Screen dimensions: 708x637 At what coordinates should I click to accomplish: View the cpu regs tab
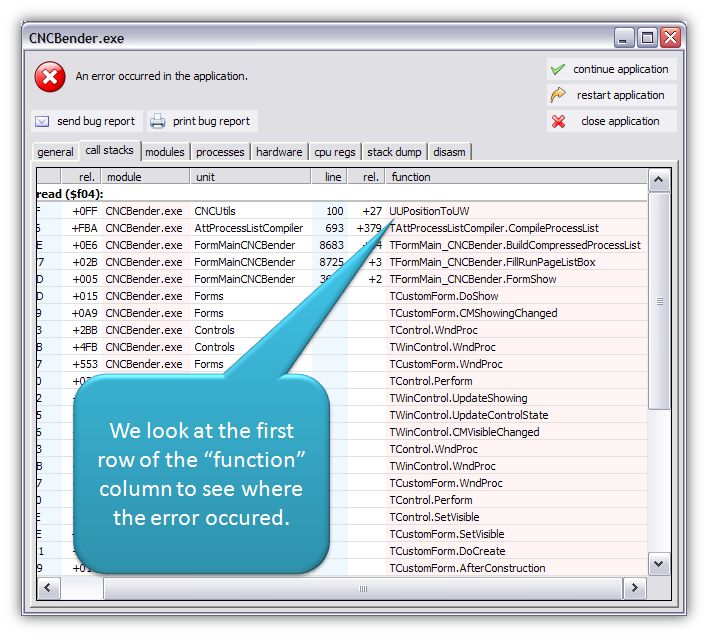point(334,152)
